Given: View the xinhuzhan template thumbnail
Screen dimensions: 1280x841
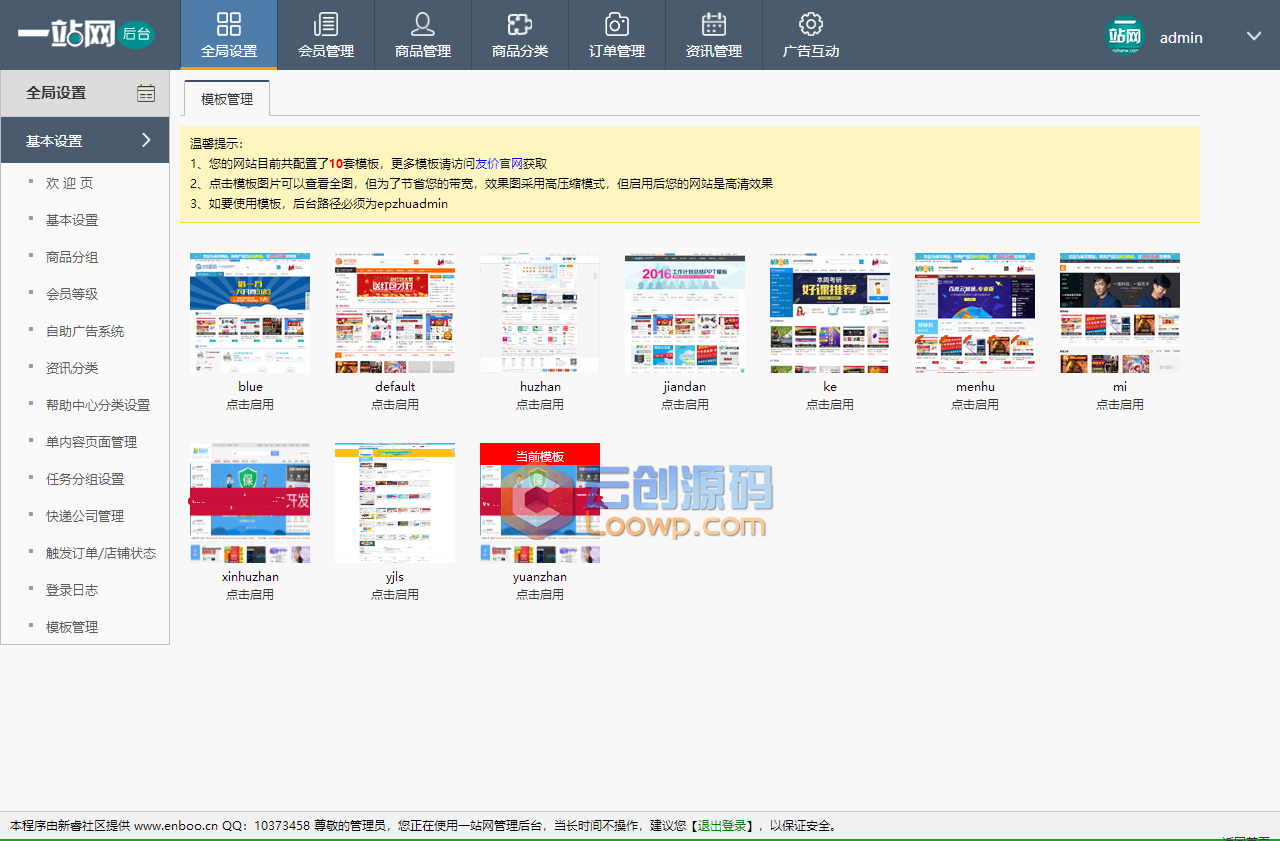Looking at the screenshot, I should click(x=250, y=503).
